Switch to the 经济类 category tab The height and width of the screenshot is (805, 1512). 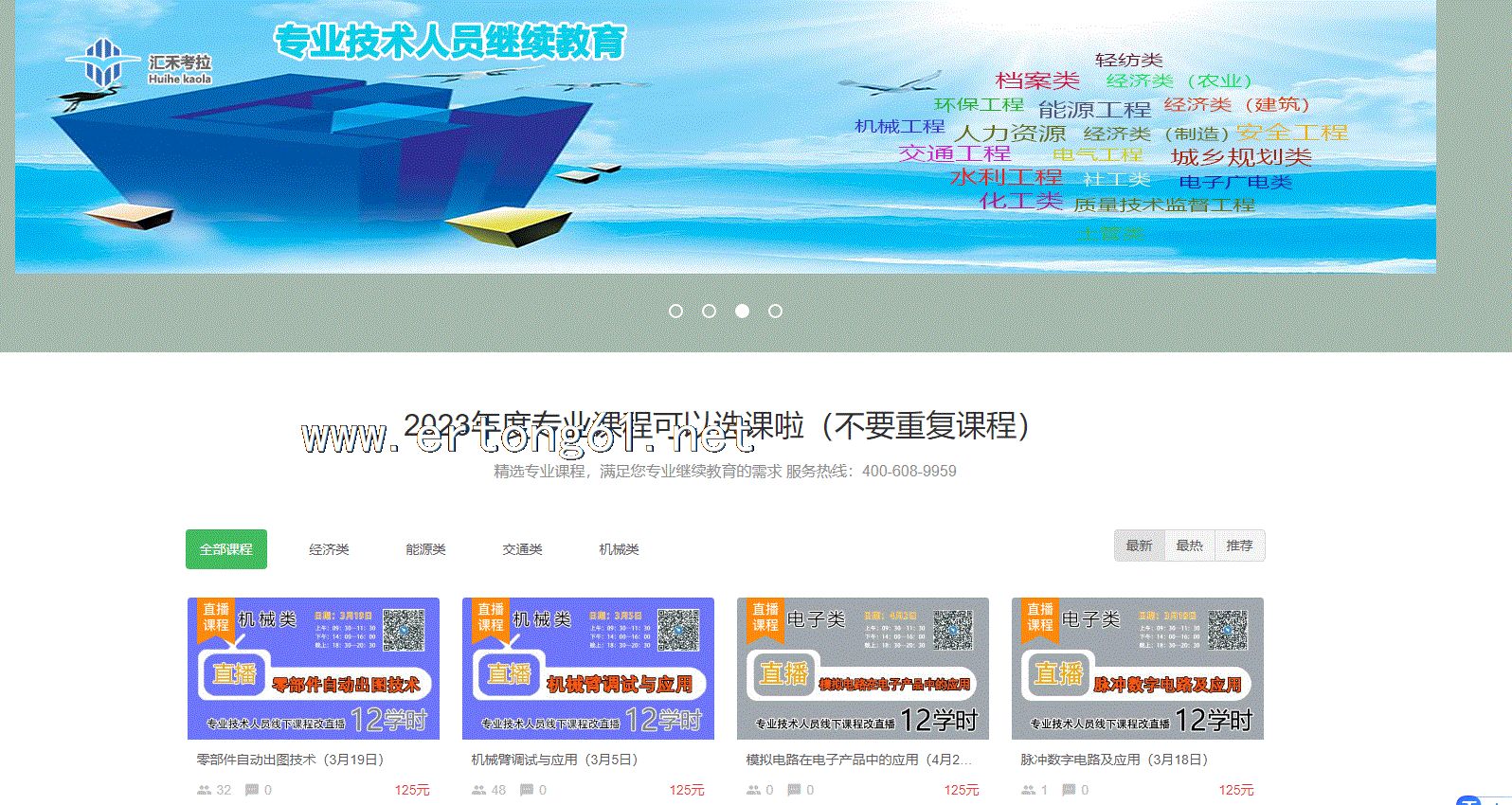click(329, 549)
